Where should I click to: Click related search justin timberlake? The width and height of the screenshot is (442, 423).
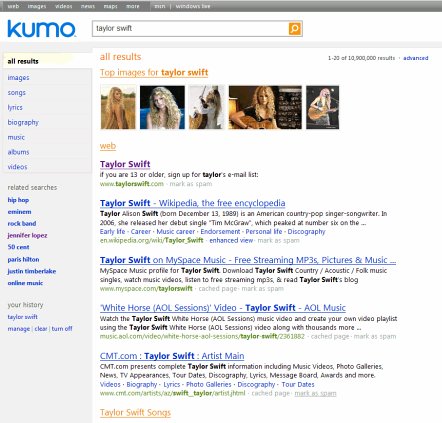32,271
